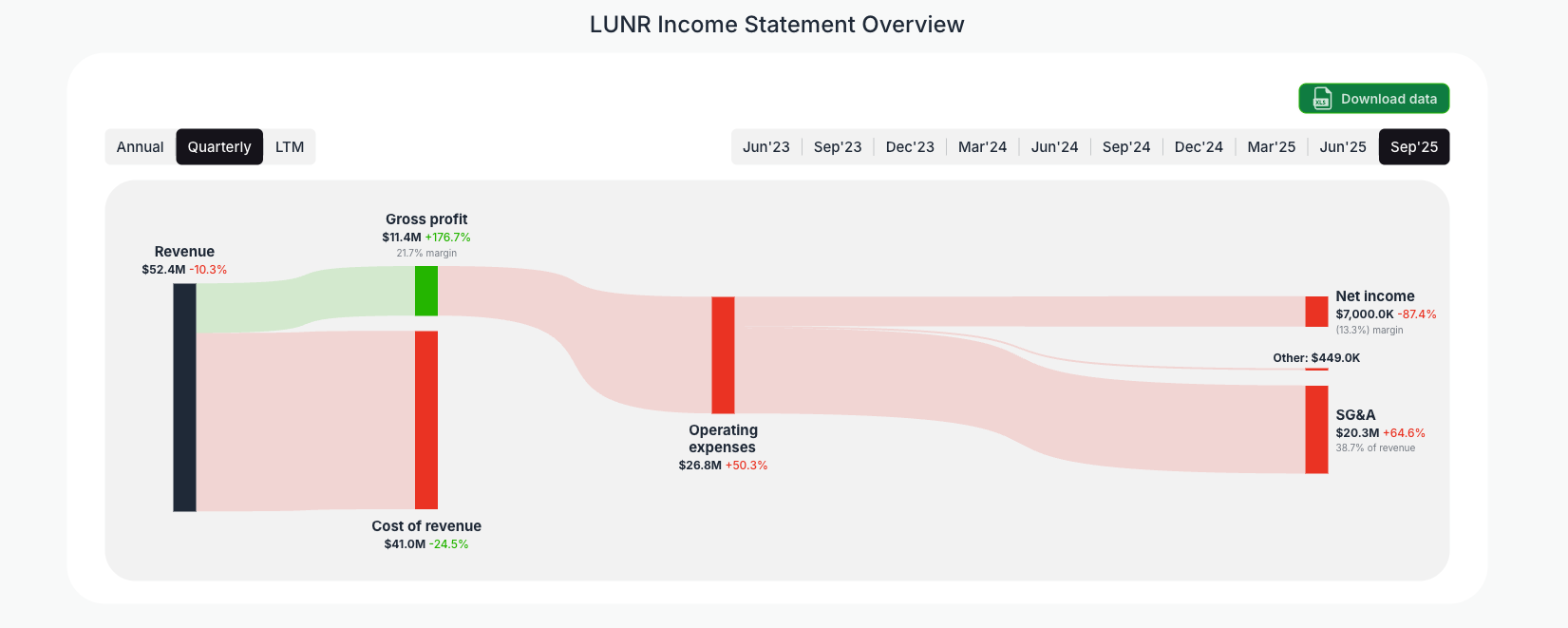
Task: Switch to Annual view
Action: 140,146
